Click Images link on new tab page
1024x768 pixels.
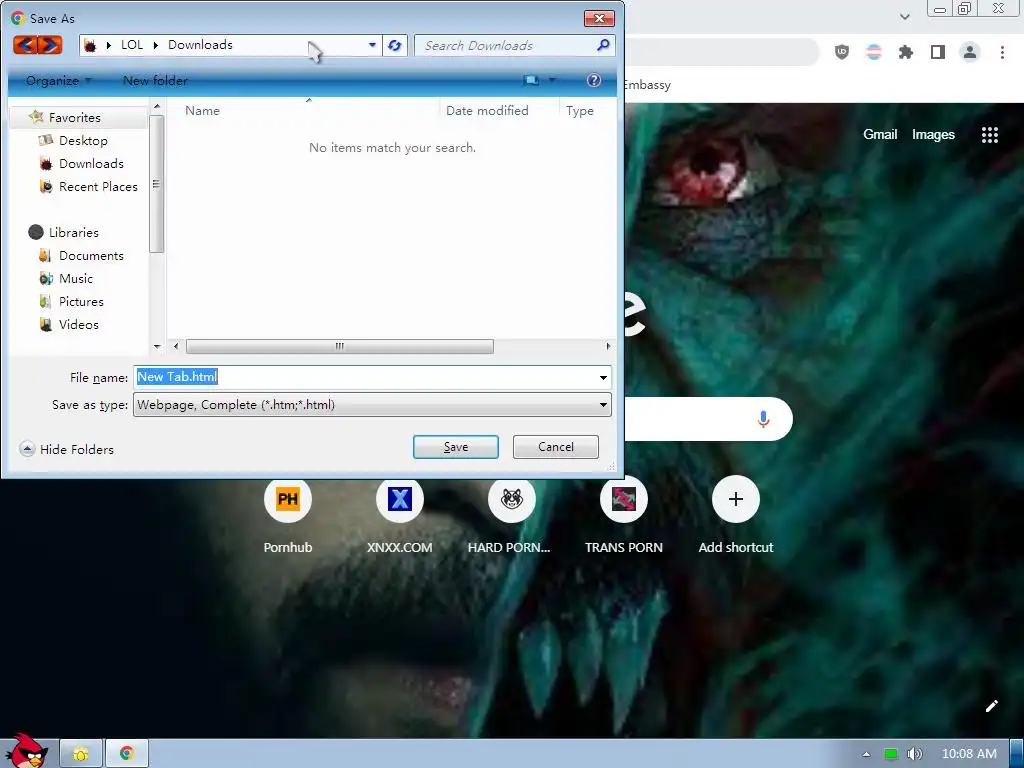pyautogui.click(x=933, y=135)
